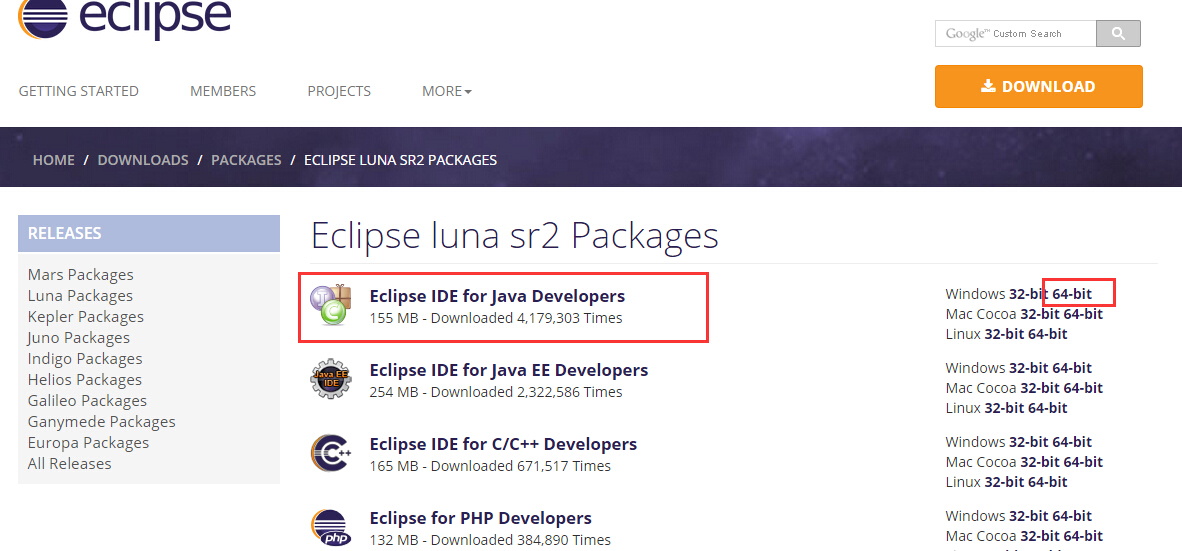Open Helios Packages release
Image resolution: width=1182 pixels, height=551 pixels.
[x=84, y=380]
